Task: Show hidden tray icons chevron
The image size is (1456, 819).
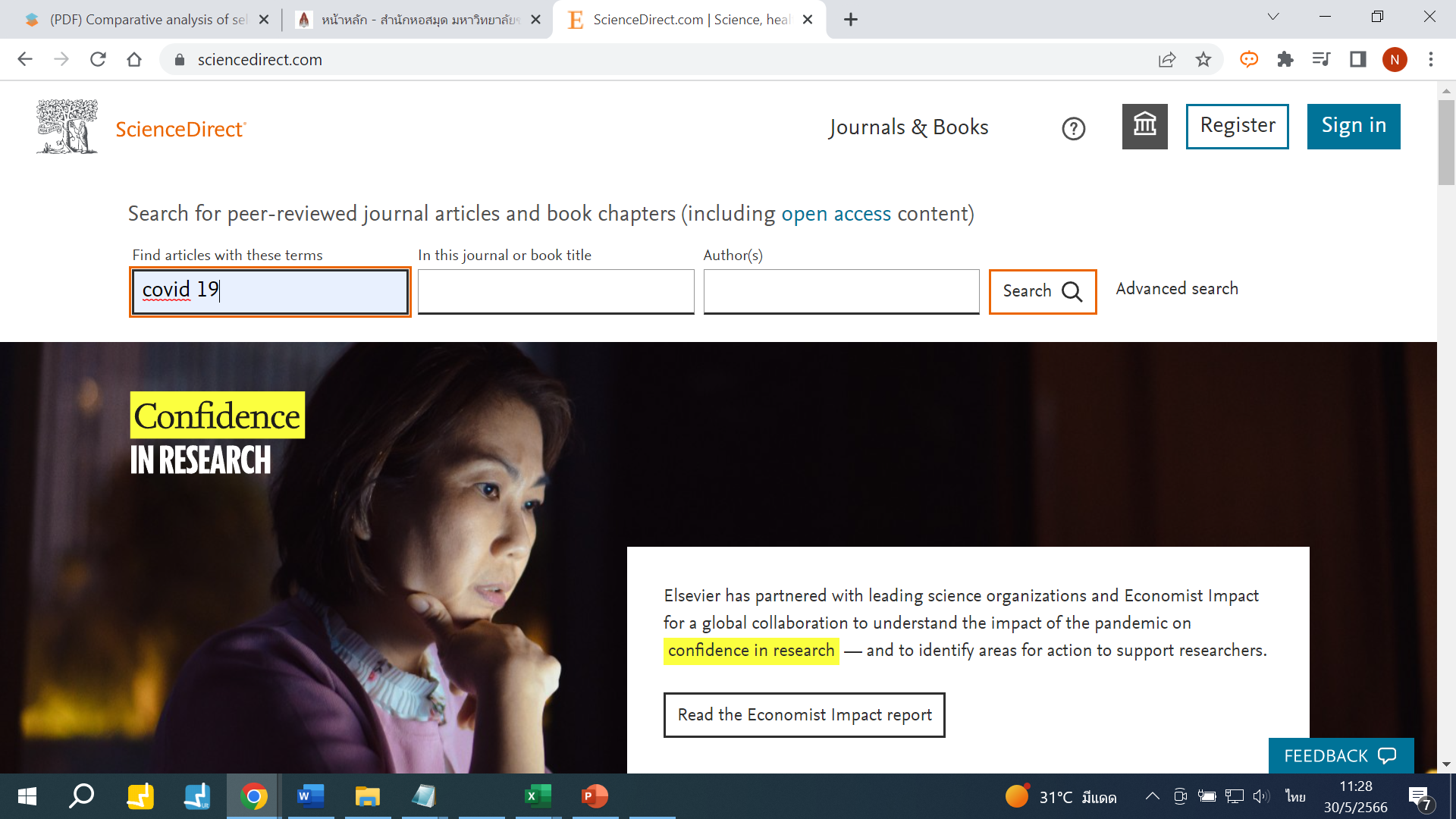Action: (x=1152, y=796)
